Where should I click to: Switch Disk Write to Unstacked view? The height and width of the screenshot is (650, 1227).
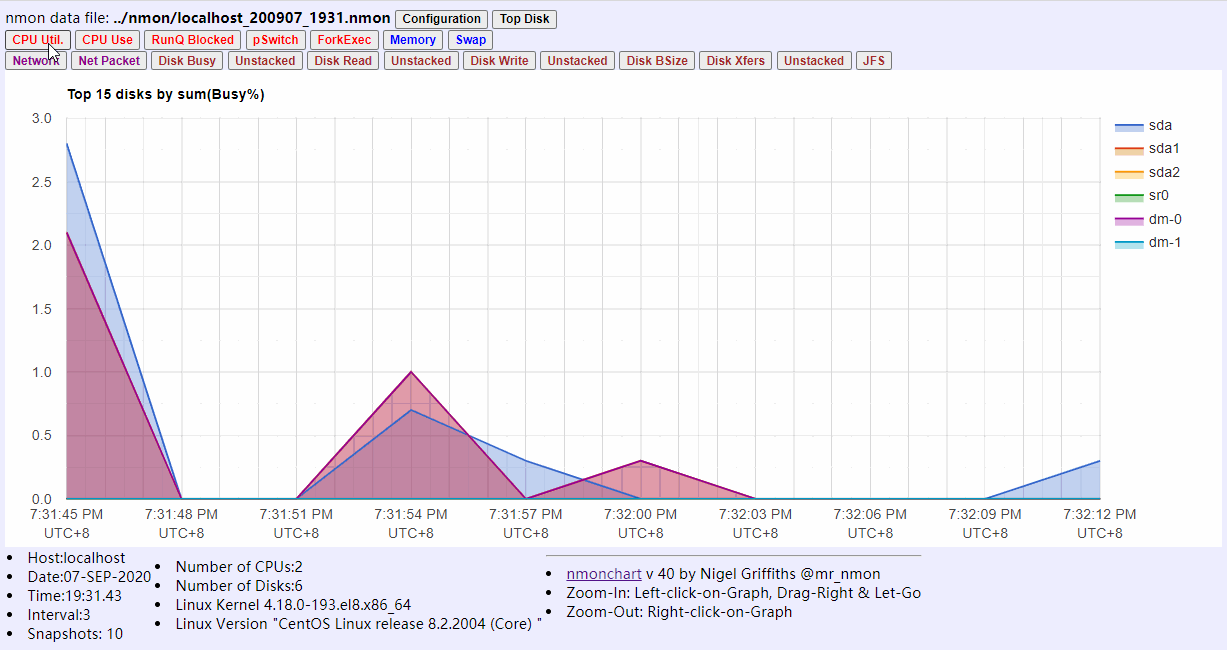point(577,60)
